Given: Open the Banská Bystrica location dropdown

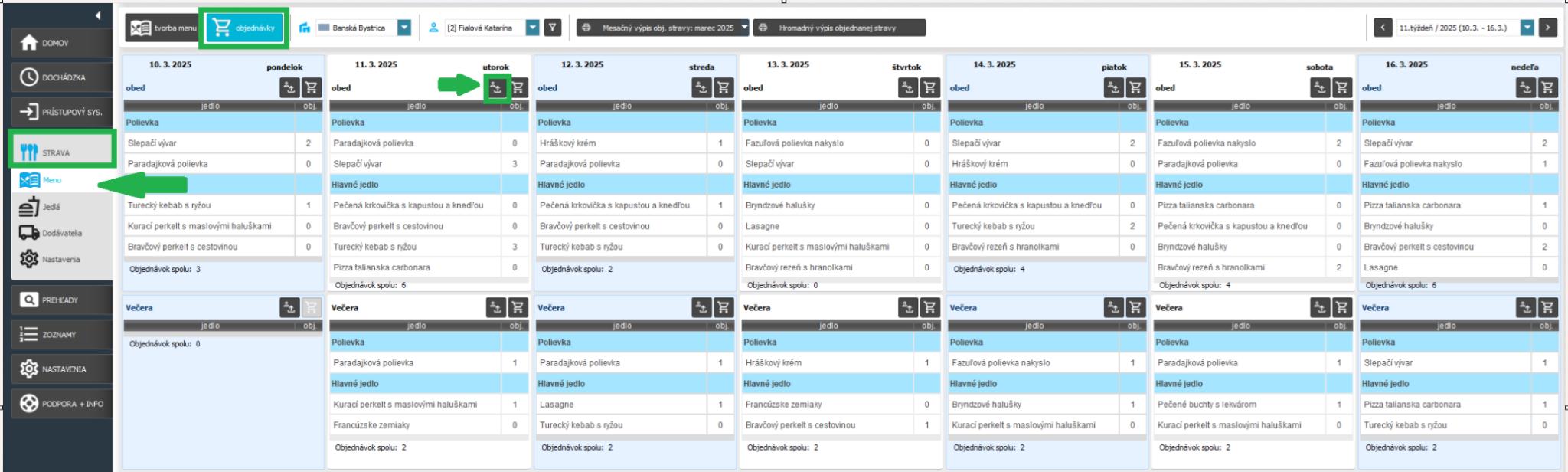Looking at the screenshot, I should coord(404,28).
